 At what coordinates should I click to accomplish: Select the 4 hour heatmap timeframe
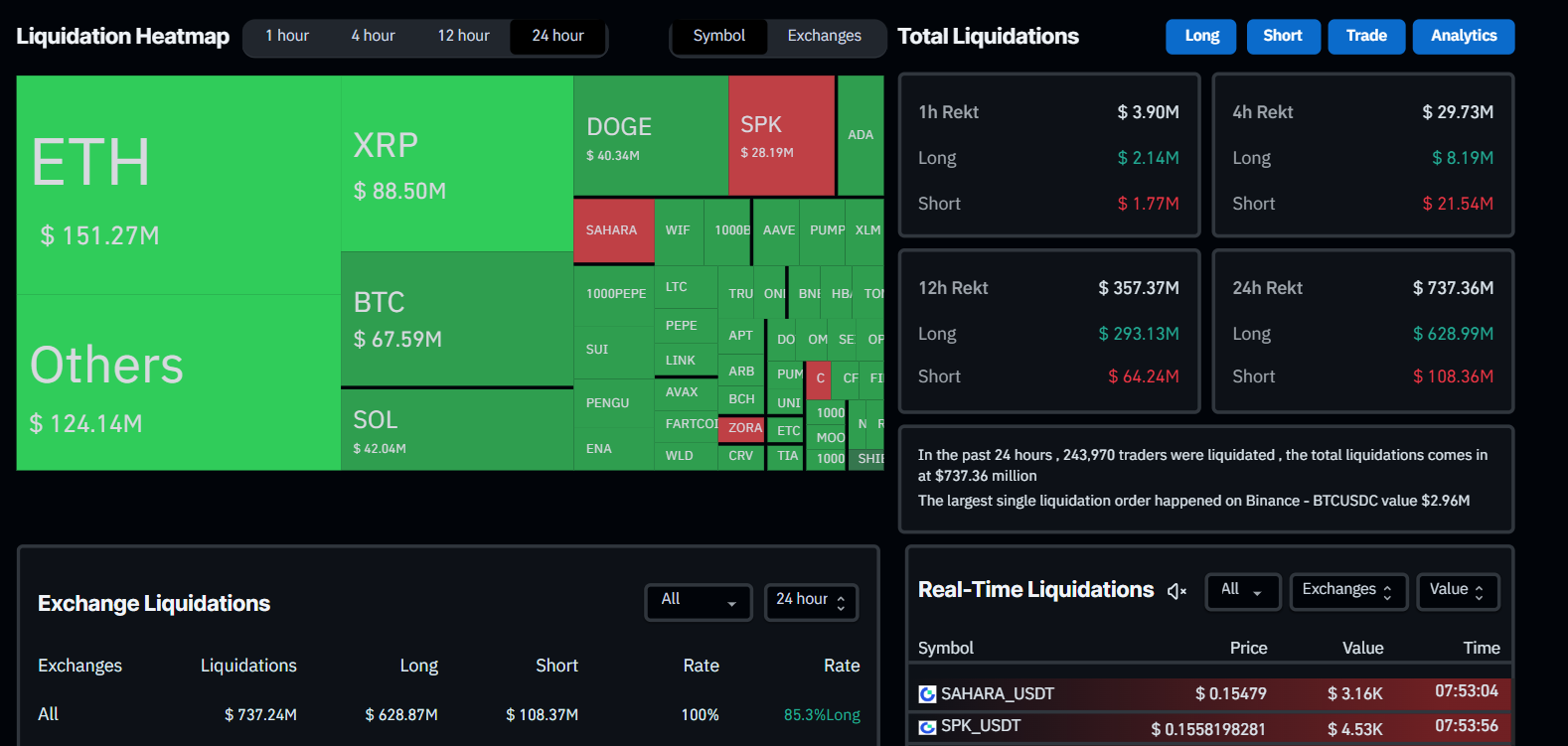[x=373, y=36]
